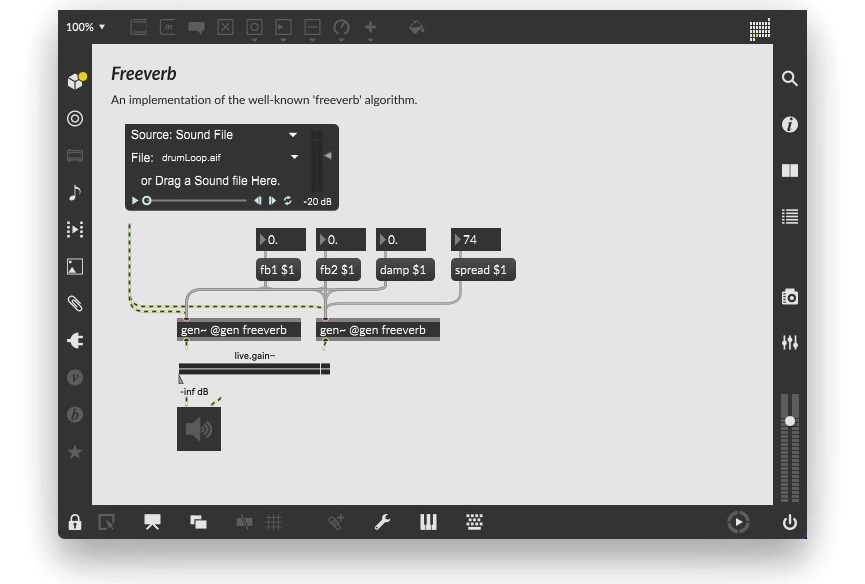Click the sound file scrub position slider

pyautogui.click(x=194, y=201)
